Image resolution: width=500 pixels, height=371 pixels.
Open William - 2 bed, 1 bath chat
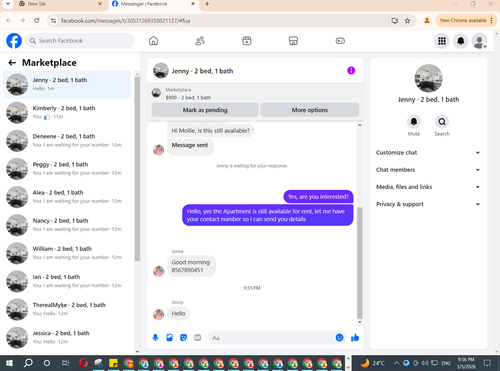coord(67,253)
